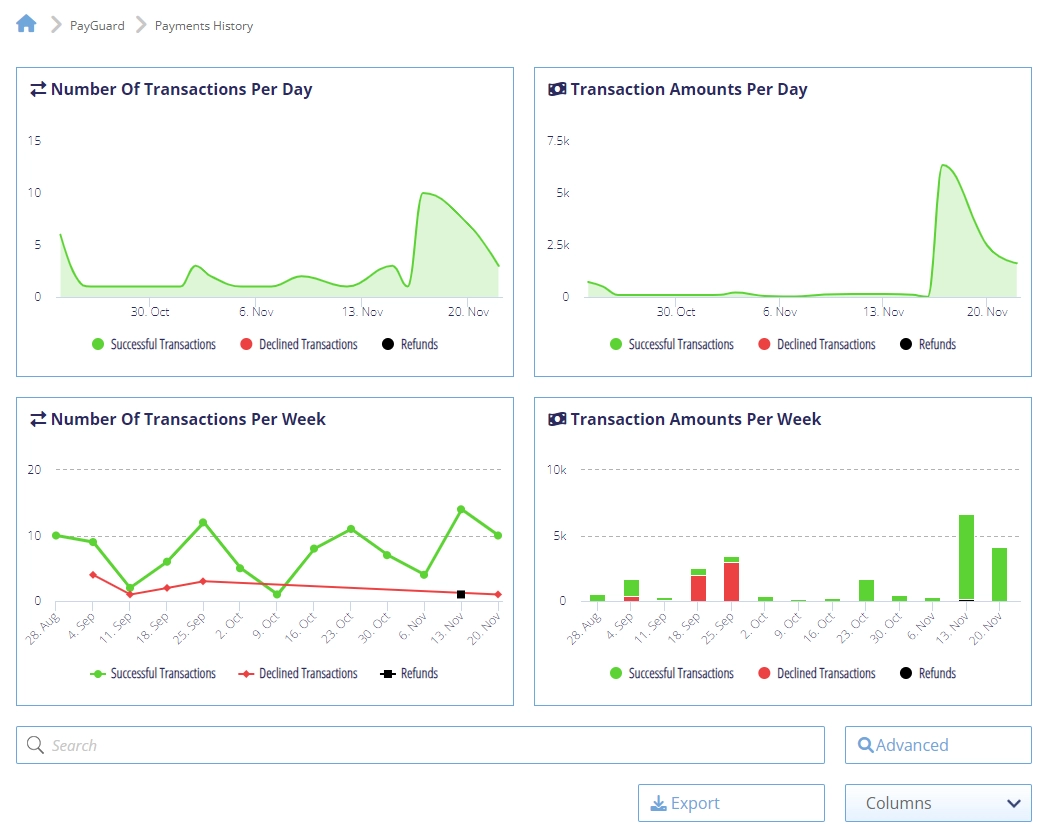Click arrows icon beside Number Of Transactions Per Week
This screenshot has height=834, width=1050.
pos(38,419)
